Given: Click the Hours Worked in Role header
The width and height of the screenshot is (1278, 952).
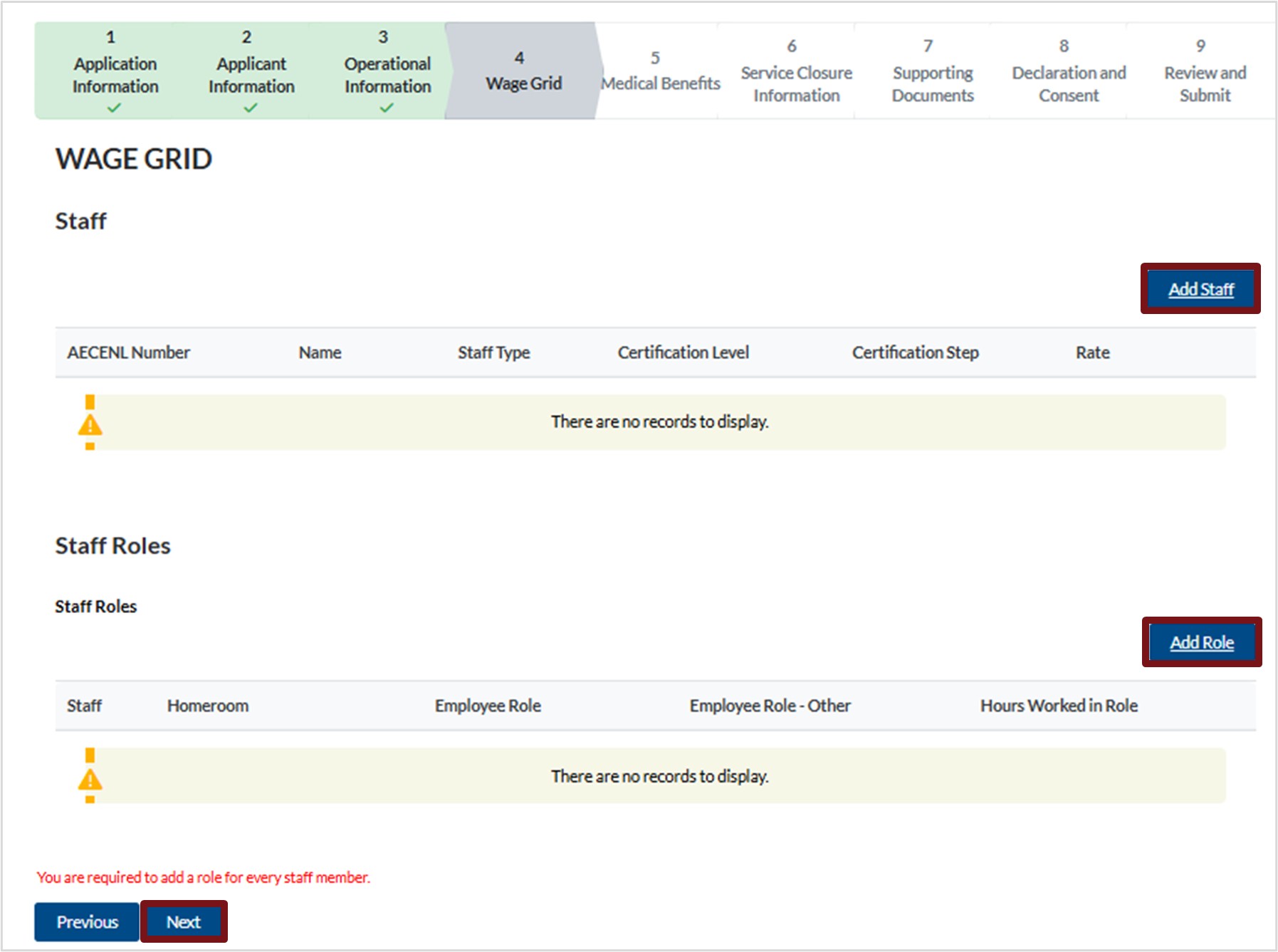Looking at the screenshot, I should pyautogui.click(x=1058, y=706).
